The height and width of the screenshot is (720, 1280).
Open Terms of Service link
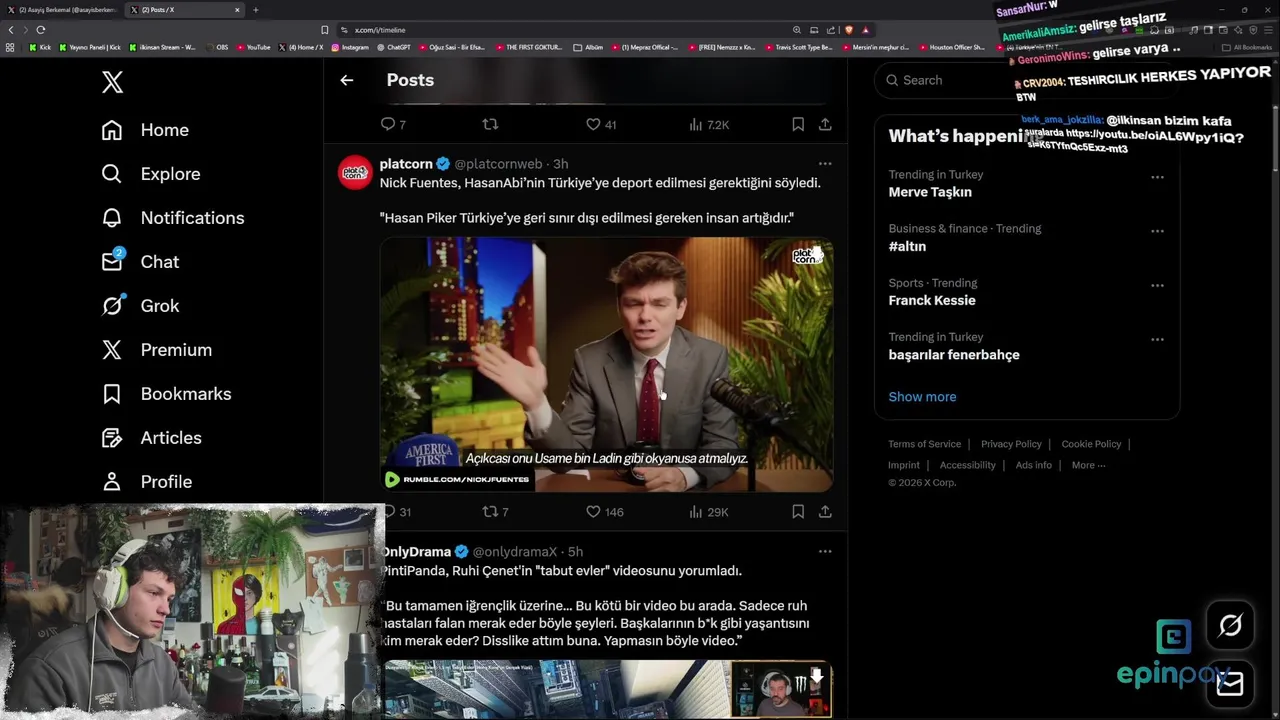(924, 444)
